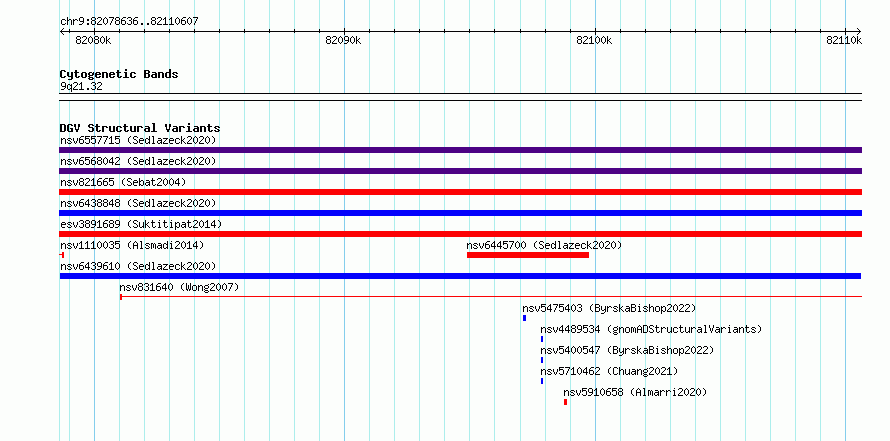890x441 pixels.
Task: Click the 82090k ruler label
Action: (343, 40)
